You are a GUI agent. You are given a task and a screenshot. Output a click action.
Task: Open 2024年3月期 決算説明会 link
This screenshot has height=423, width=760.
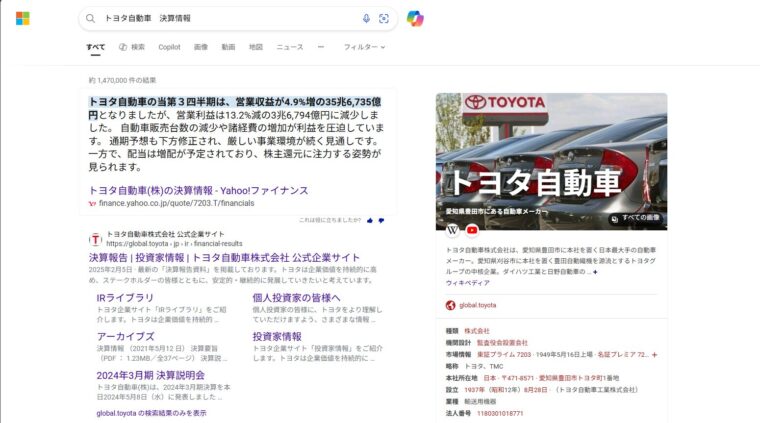pos(150,375)
